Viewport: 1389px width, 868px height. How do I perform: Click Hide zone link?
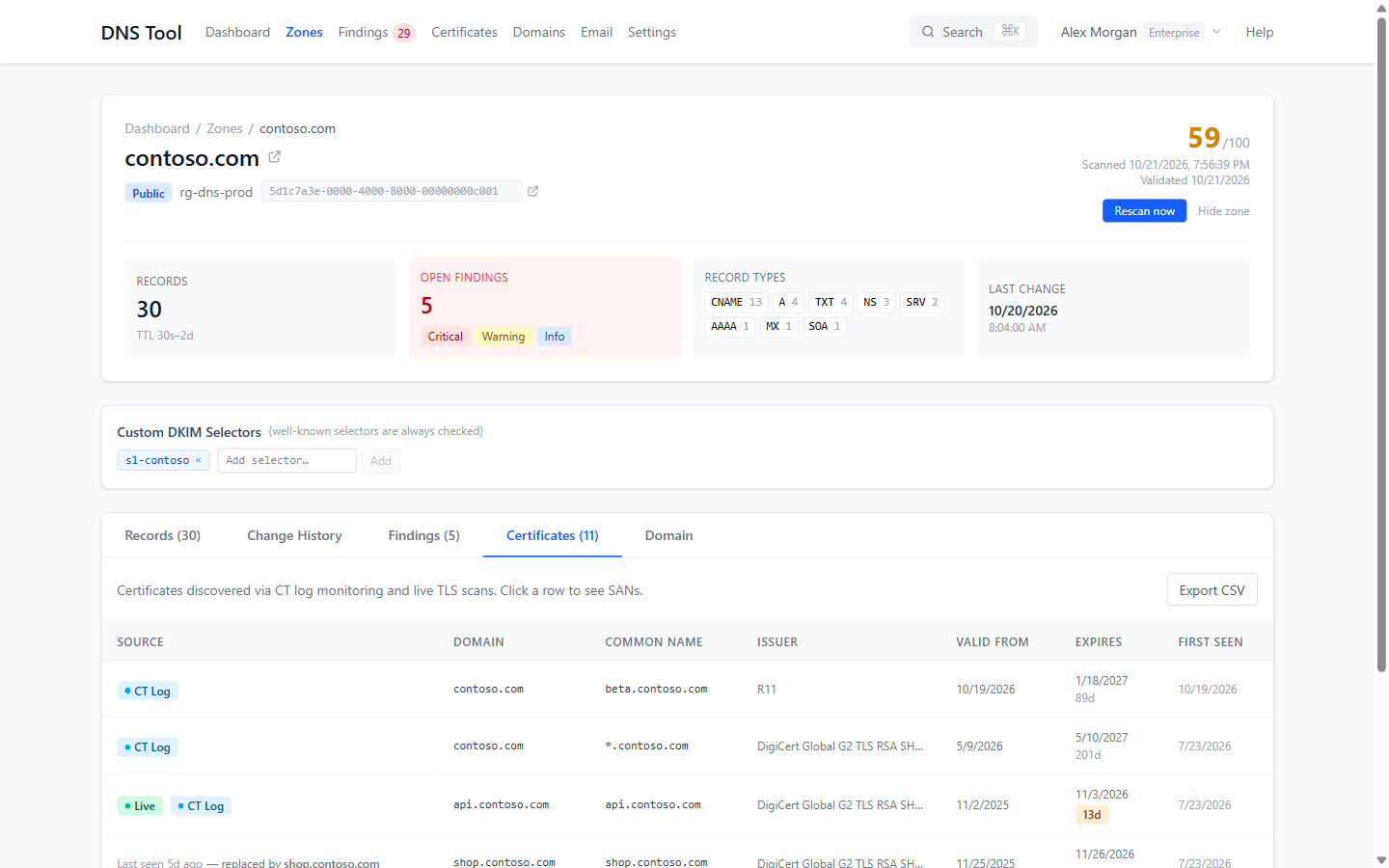[1223, 211]
